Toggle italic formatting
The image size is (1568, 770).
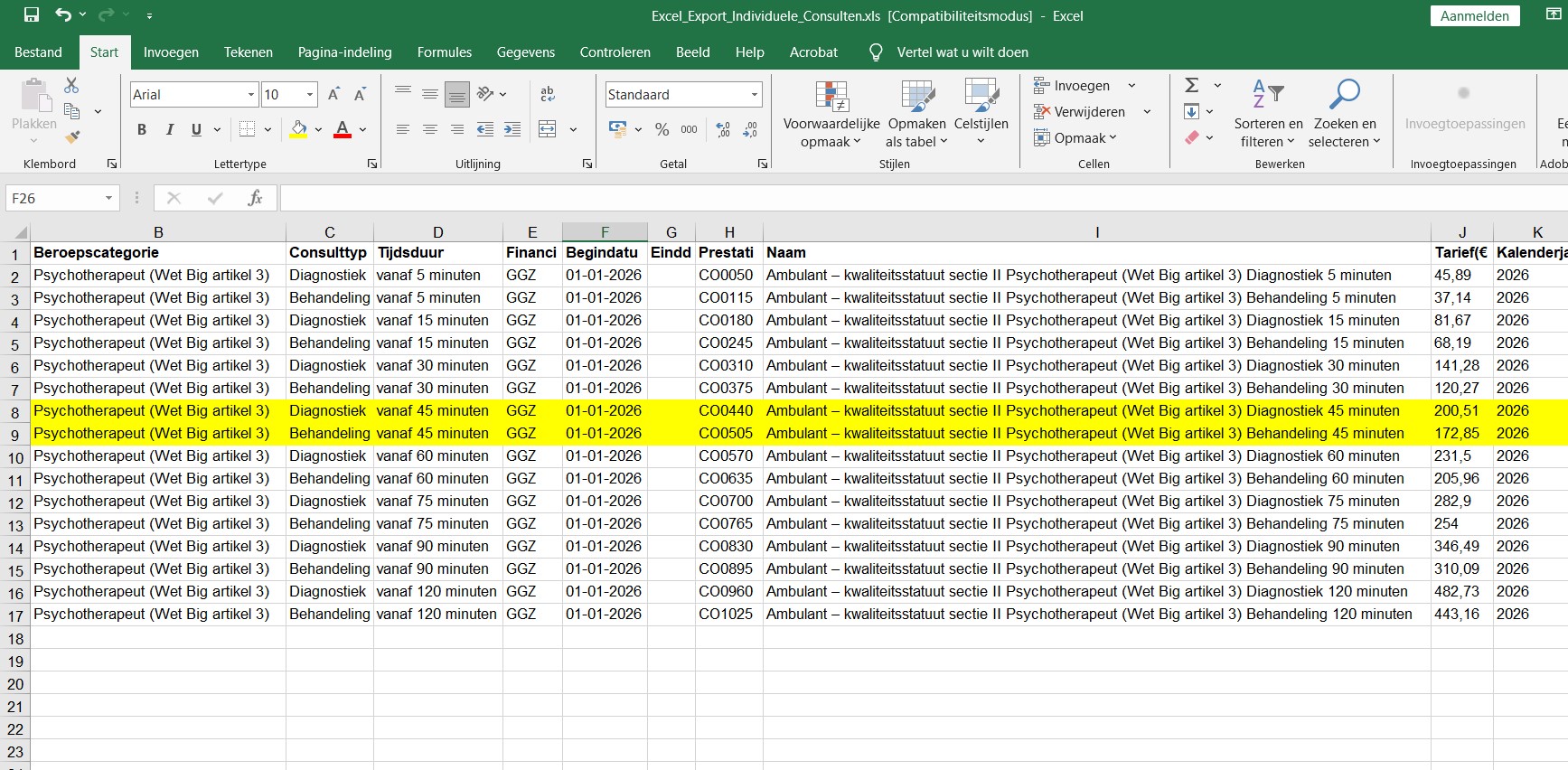pyautogui.click(x=169, y=129)
